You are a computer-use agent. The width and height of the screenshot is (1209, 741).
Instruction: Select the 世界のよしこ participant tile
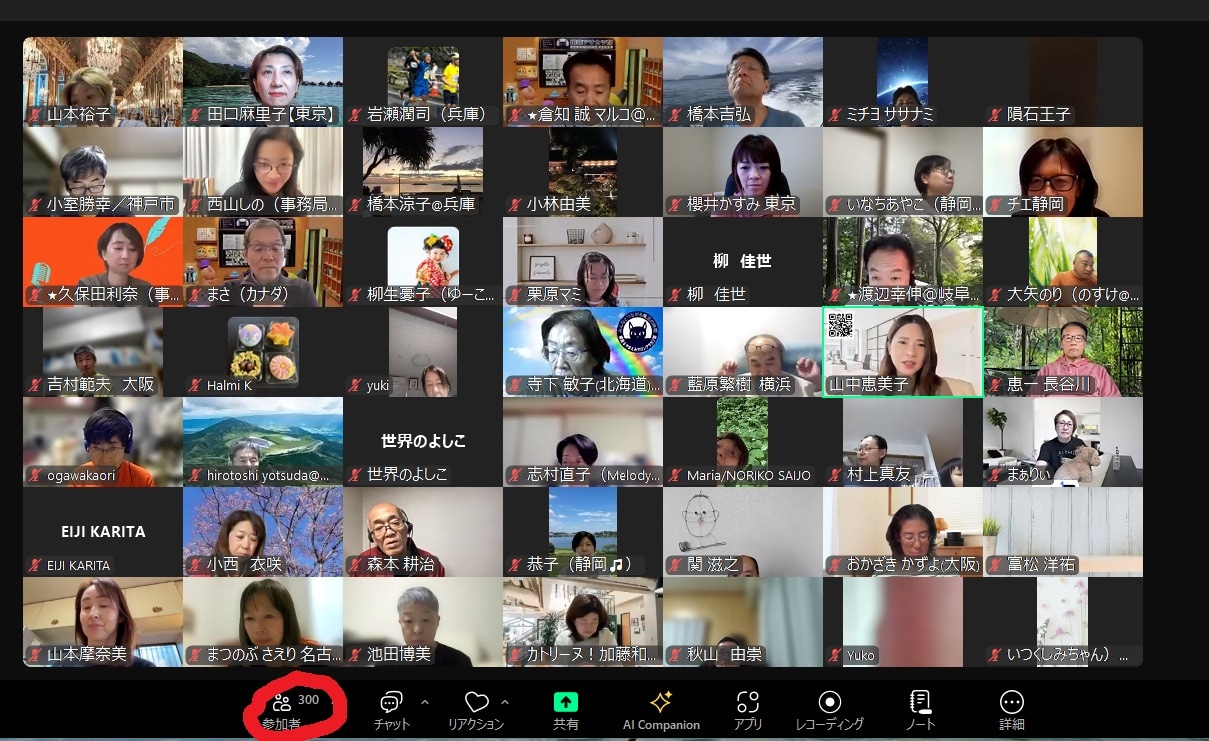(x=423, y=441)
